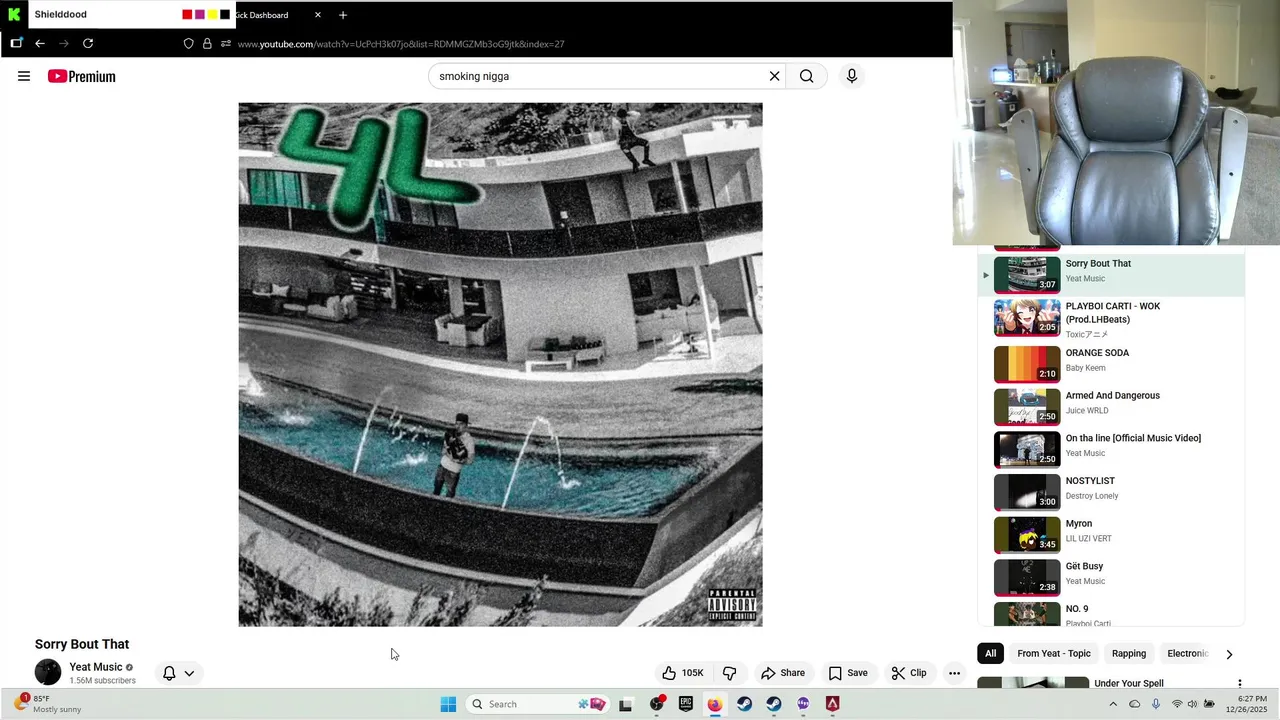Start voice search with the microphone
The height and width of the screenshot is (720, 1280).
[x=852, y=76]
